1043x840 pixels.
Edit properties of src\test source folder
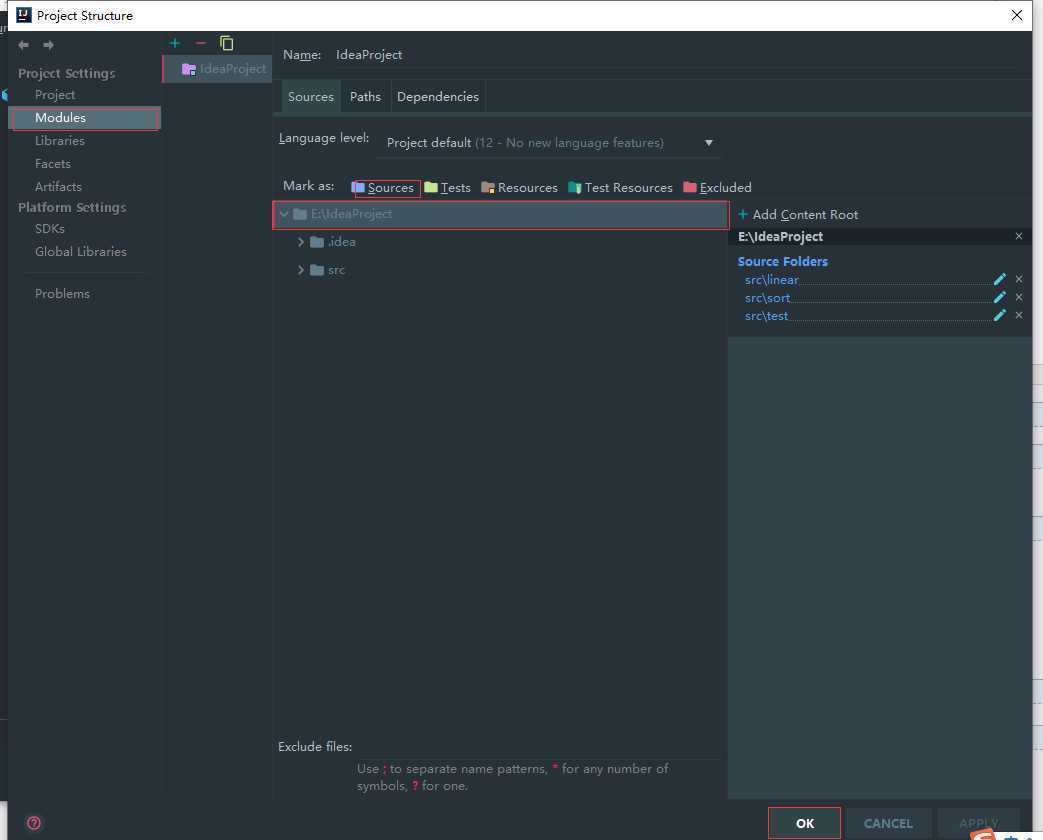(x=999, y=315)
